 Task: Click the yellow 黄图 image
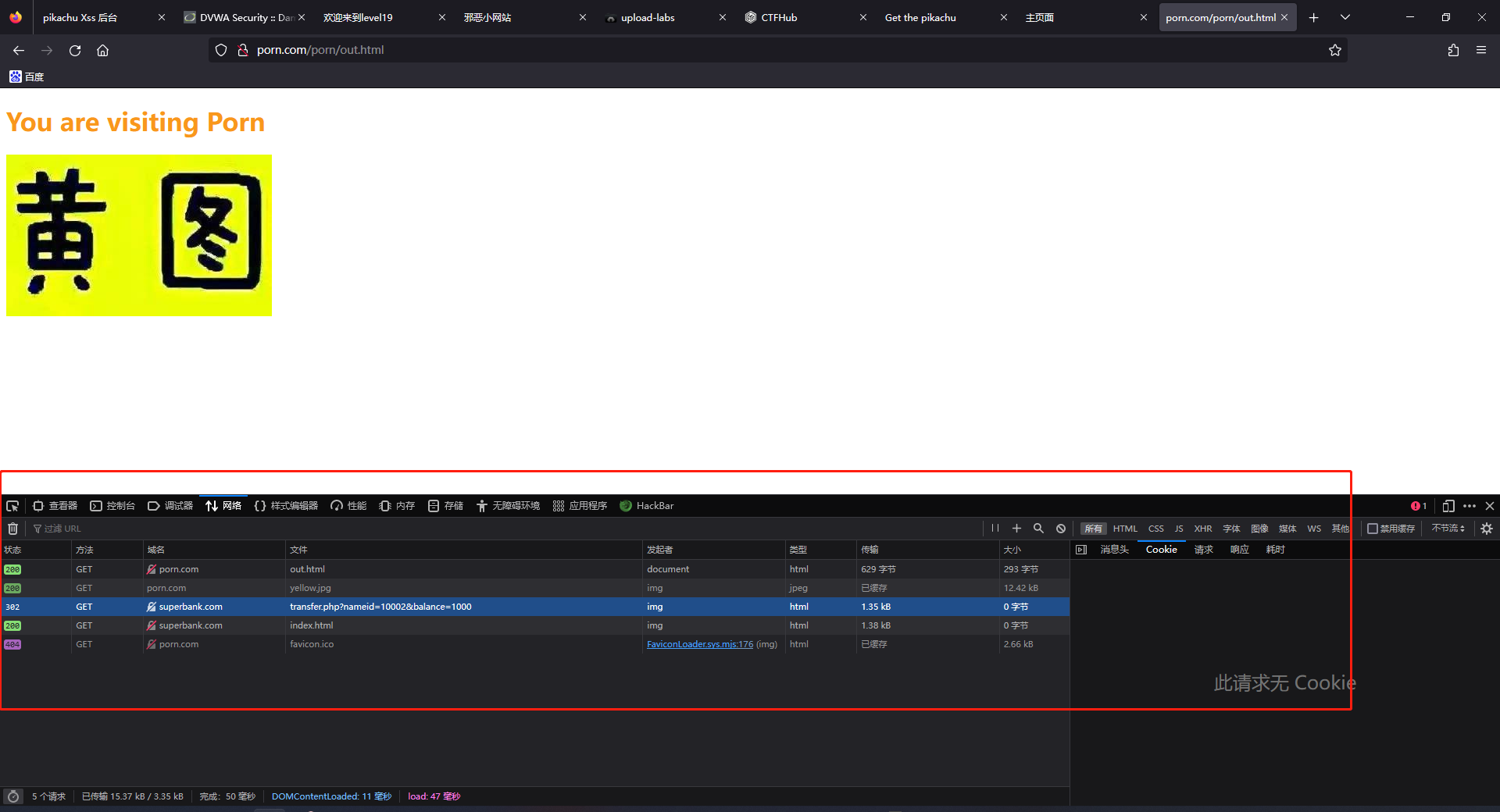coord(139,235)
